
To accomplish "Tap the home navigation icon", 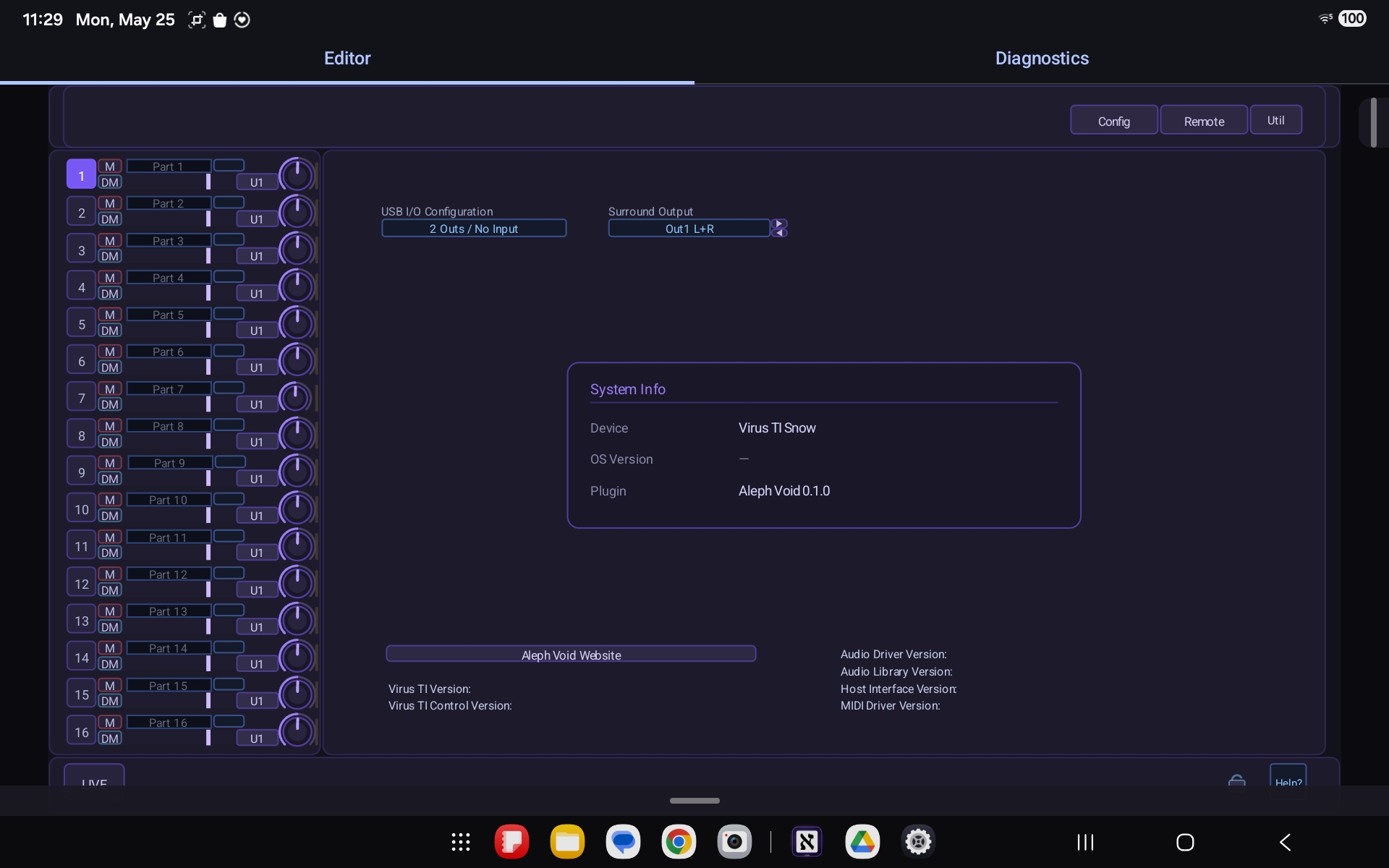I will 1185,842.
